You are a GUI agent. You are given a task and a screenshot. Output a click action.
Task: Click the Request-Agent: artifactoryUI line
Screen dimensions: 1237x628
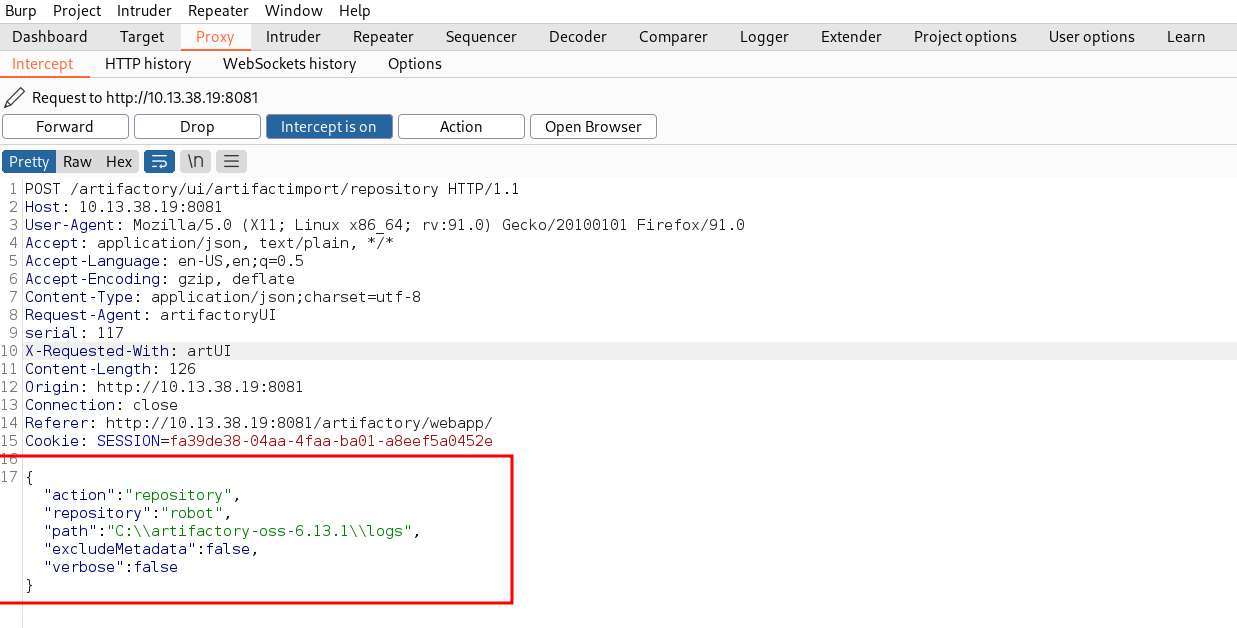[151, 315]
